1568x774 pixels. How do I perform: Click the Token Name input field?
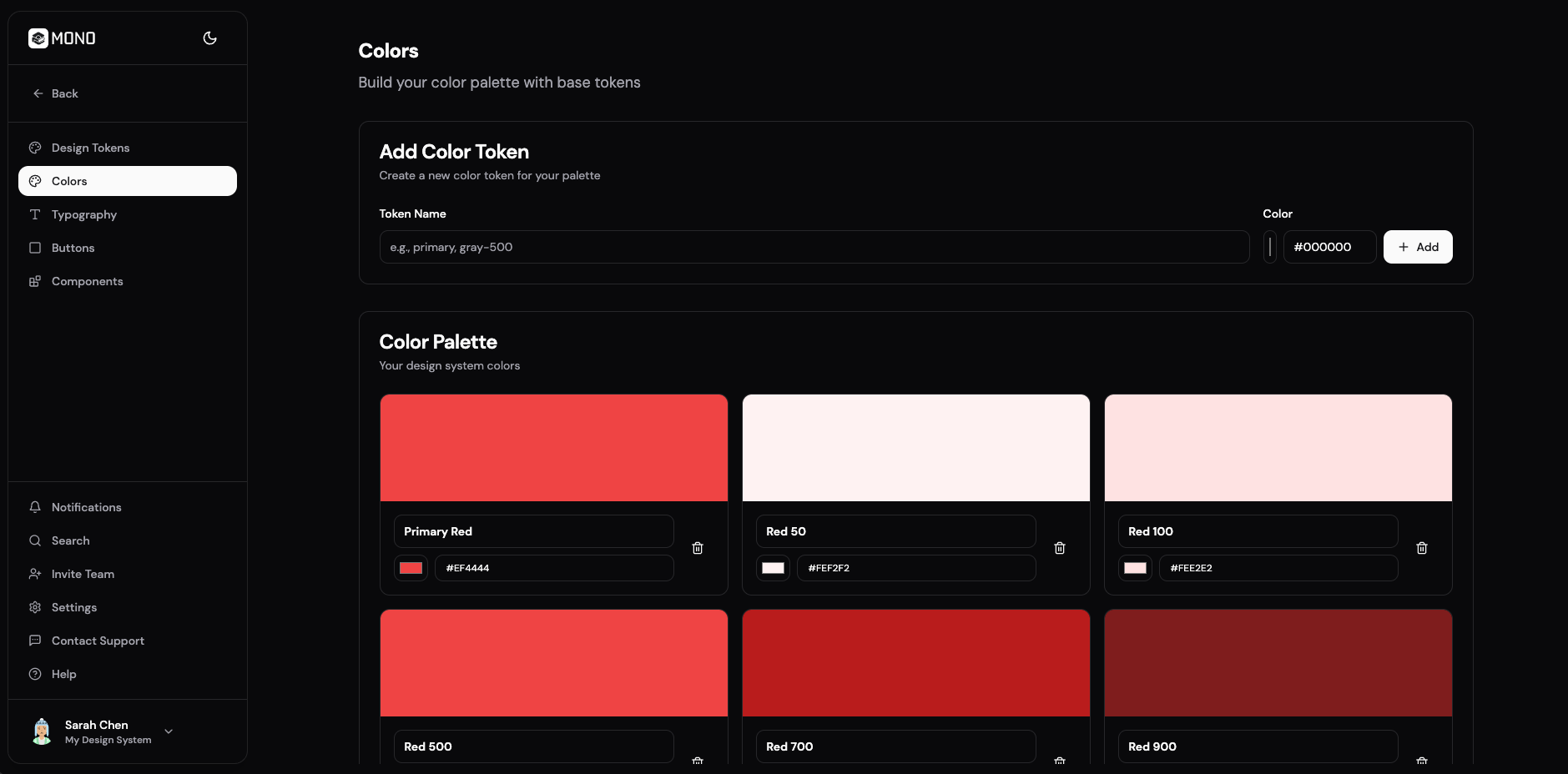[814, 247]
